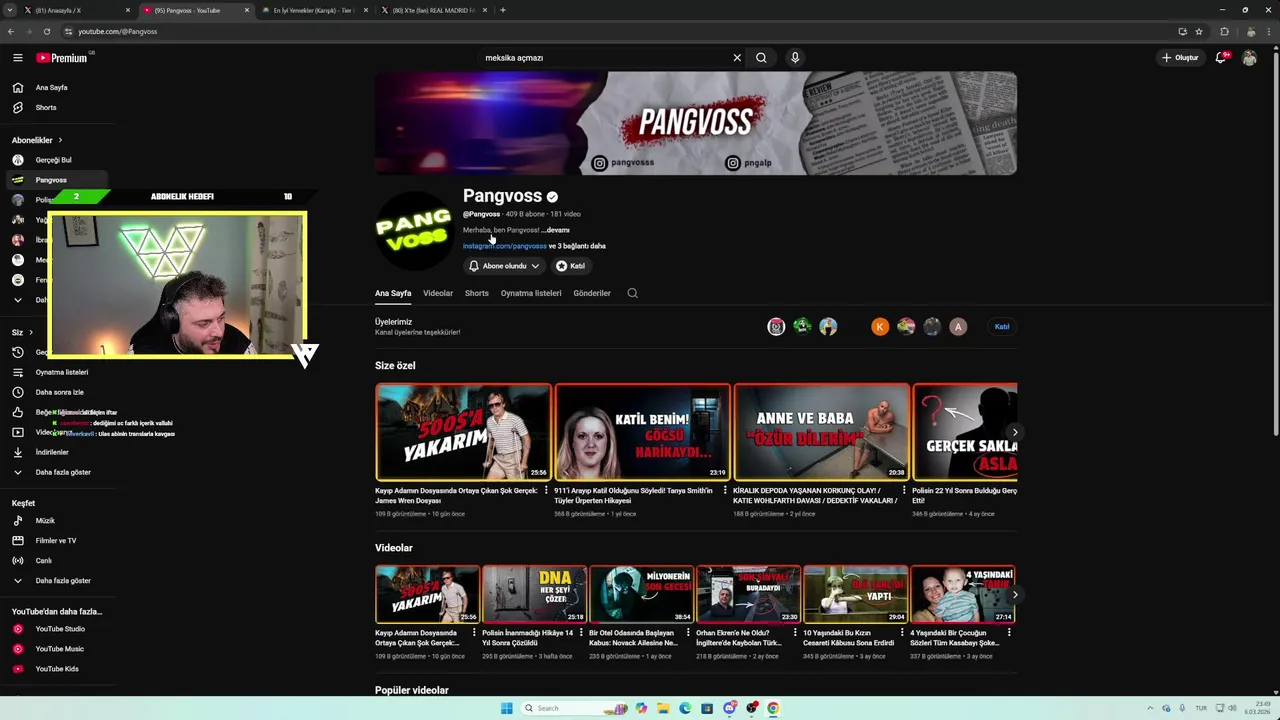The image size is (1280, 720).
Task: Advance the Size özel carousel right arrow
Action: click(1014, 433)
